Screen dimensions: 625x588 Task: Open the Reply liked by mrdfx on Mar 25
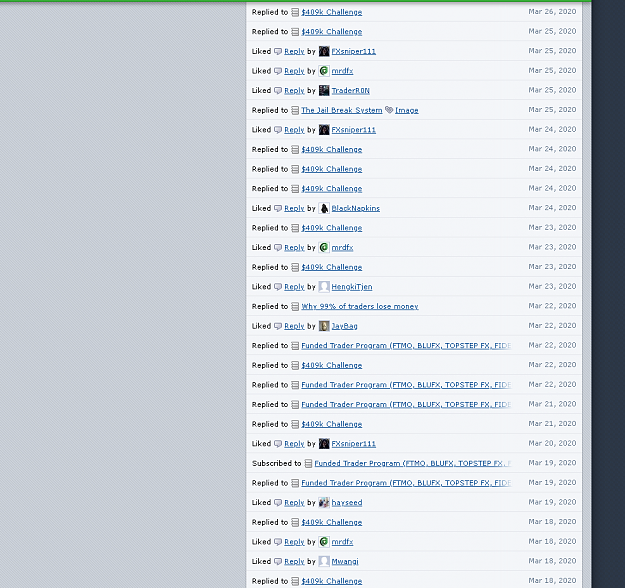click(x=294, y=71)
